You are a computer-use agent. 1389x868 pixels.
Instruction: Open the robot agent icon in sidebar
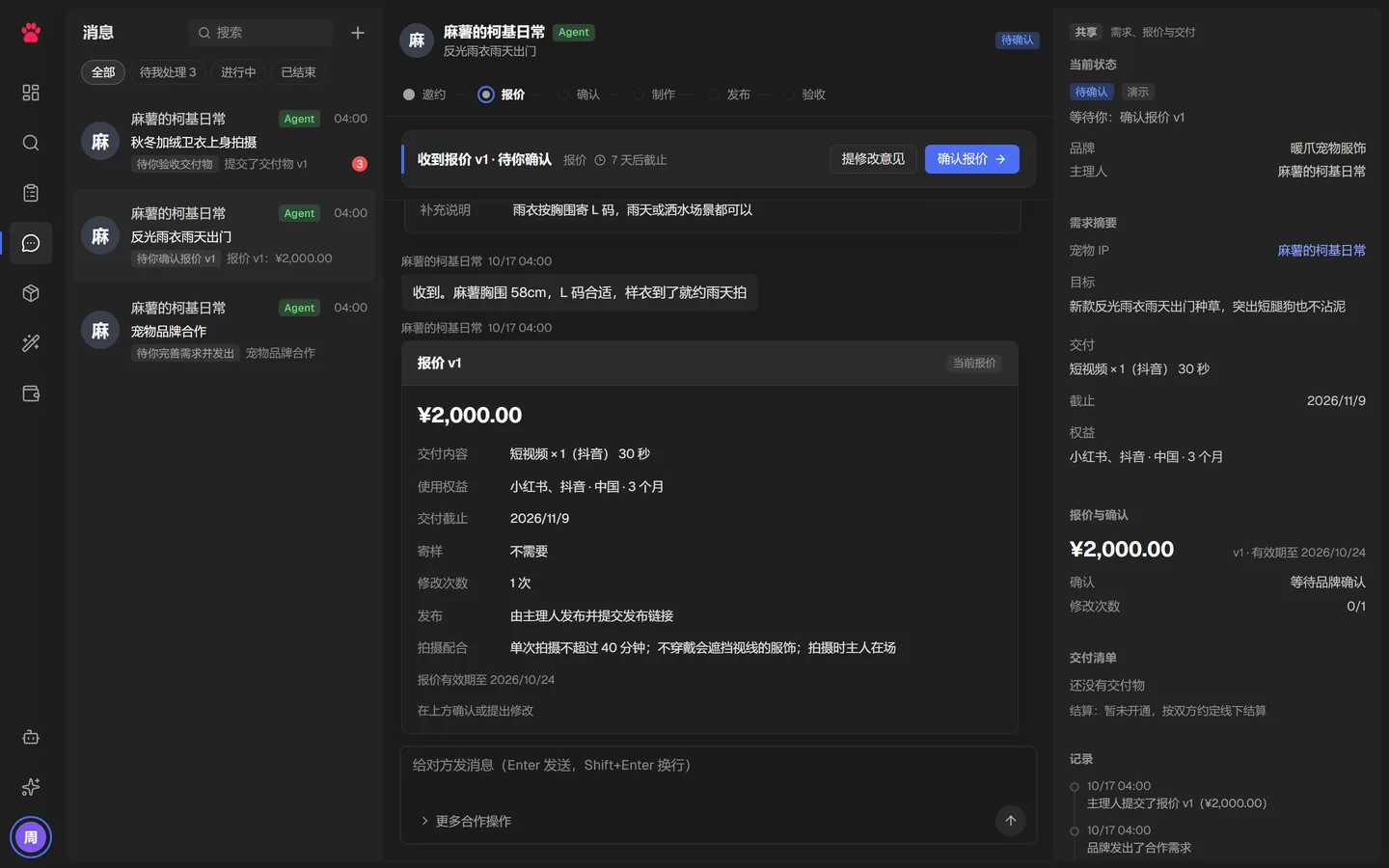tap(31, 737)
